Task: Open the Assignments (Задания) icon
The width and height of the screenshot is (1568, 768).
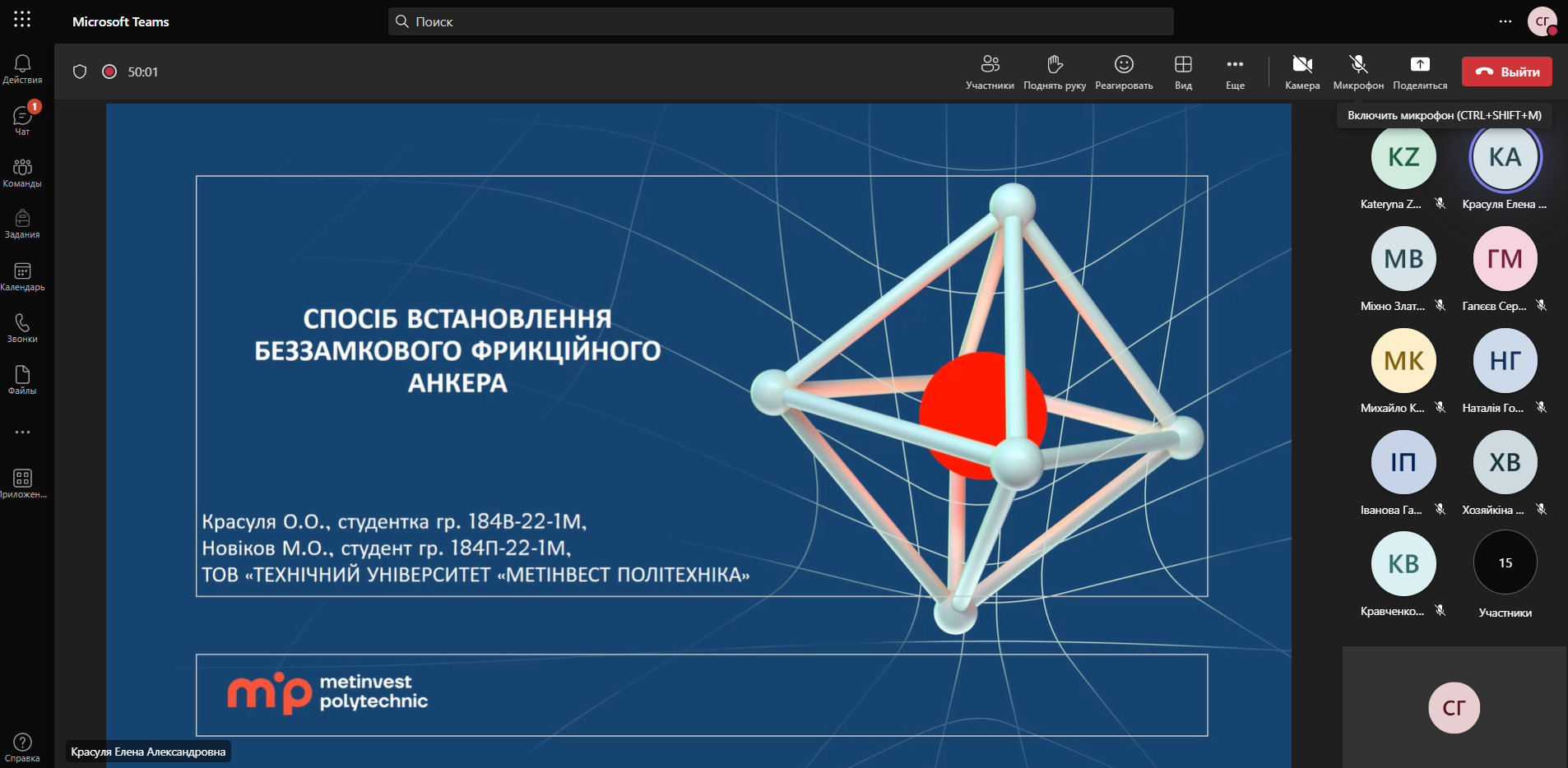Action: [22, 224]
